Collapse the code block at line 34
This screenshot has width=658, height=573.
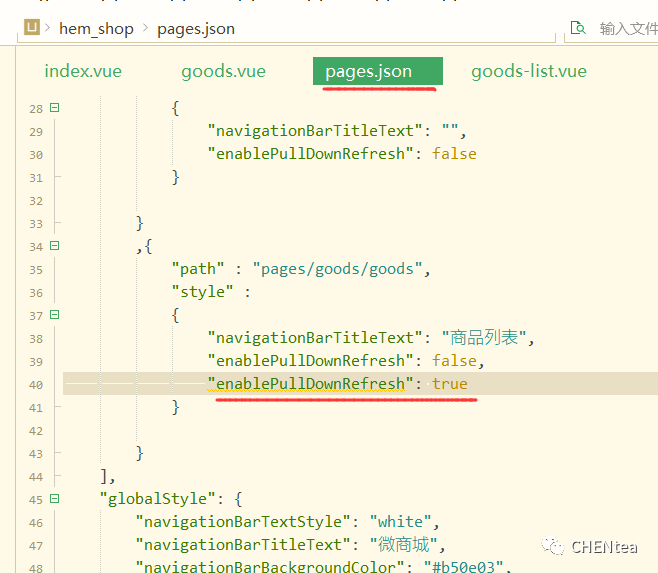click(x=54, y=246)
